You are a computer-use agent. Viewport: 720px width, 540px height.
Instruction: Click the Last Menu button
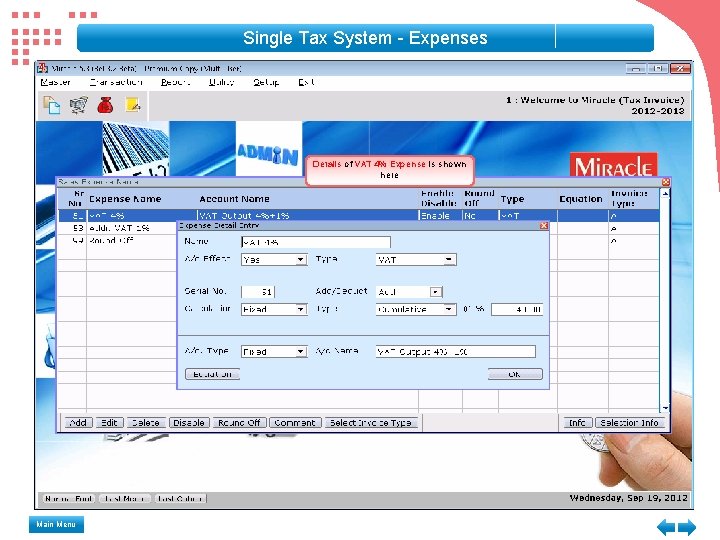124,498
